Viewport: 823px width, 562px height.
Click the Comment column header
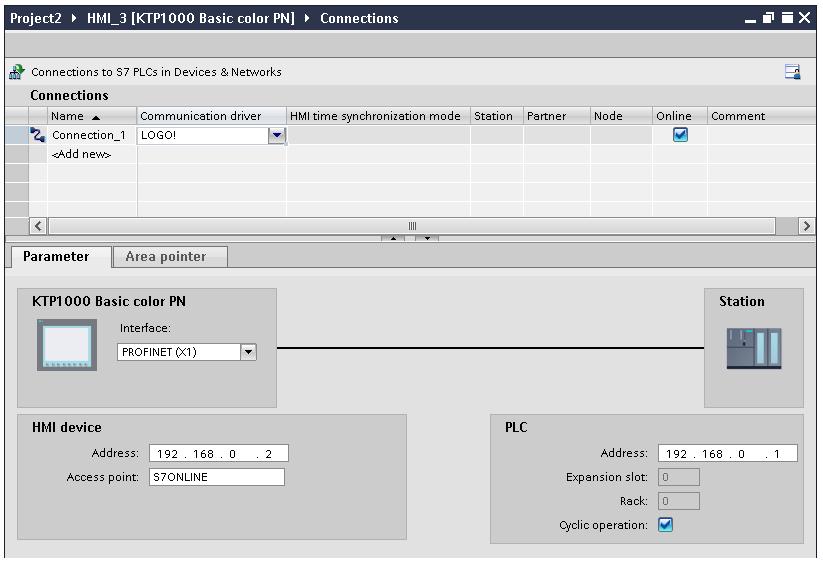coord(761,116)
